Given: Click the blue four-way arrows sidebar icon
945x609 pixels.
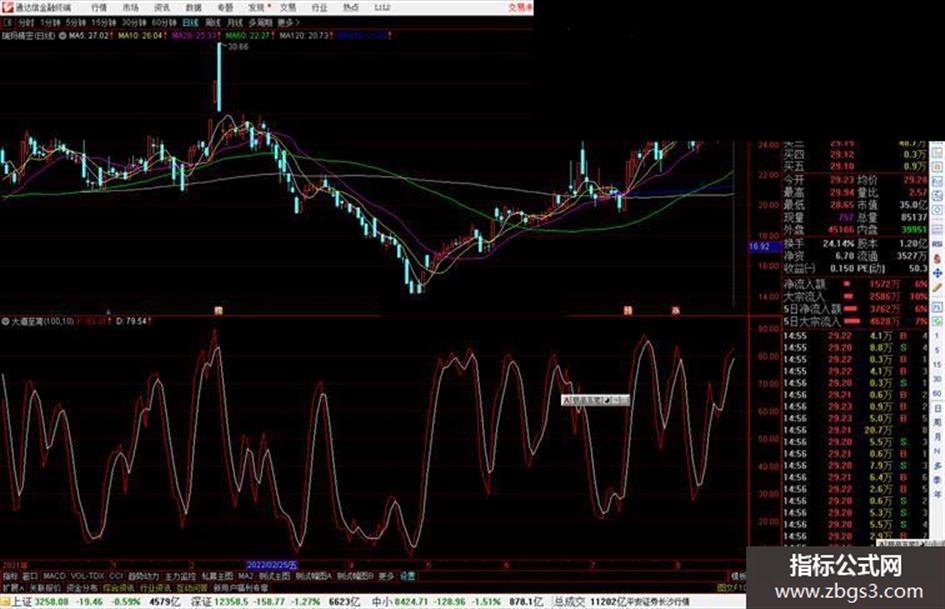Looking at the screenshot, I should click(x=937, y=274).
